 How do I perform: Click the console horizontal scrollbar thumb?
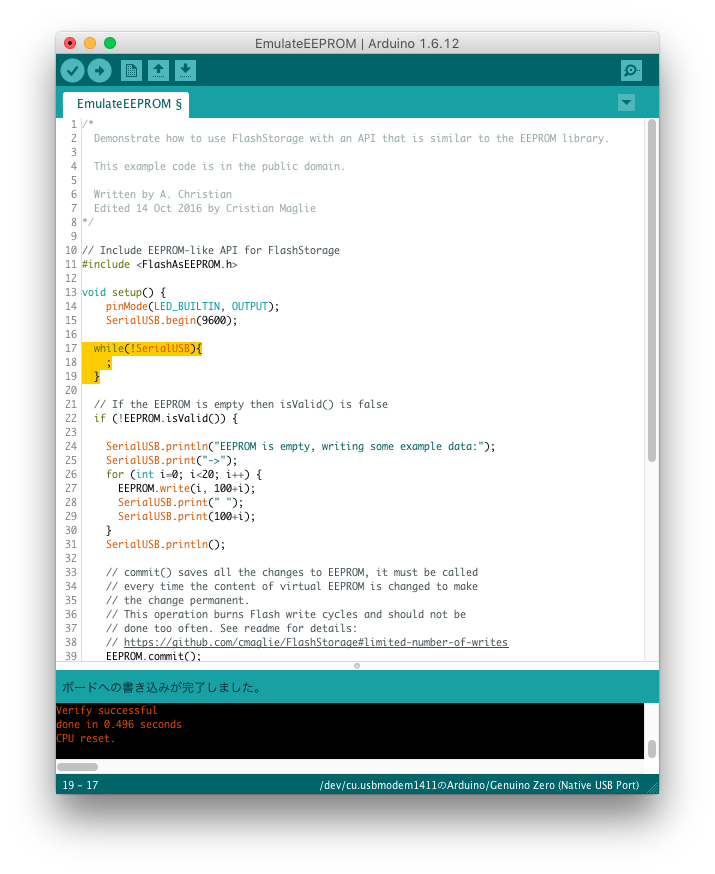77,767
